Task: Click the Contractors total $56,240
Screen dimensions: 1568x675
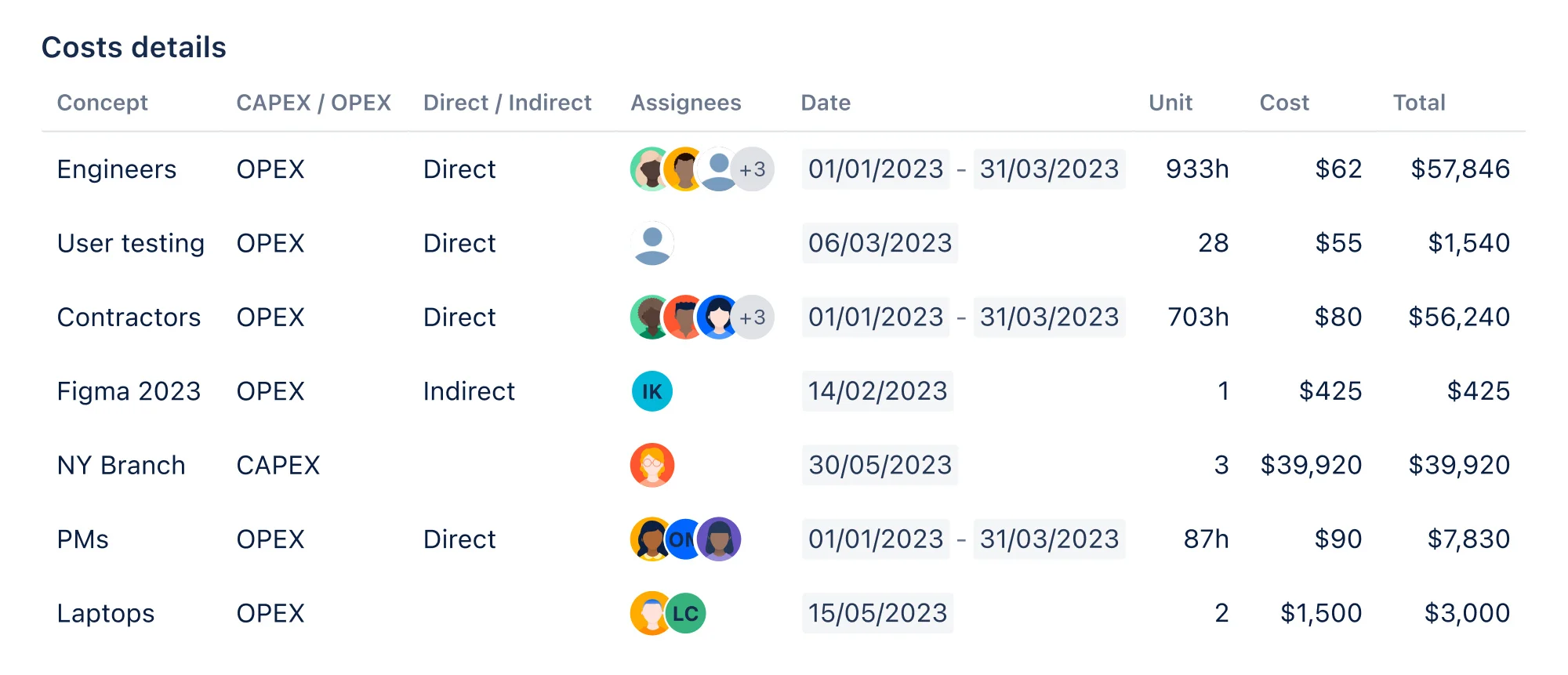Action: pos(1459,318)
